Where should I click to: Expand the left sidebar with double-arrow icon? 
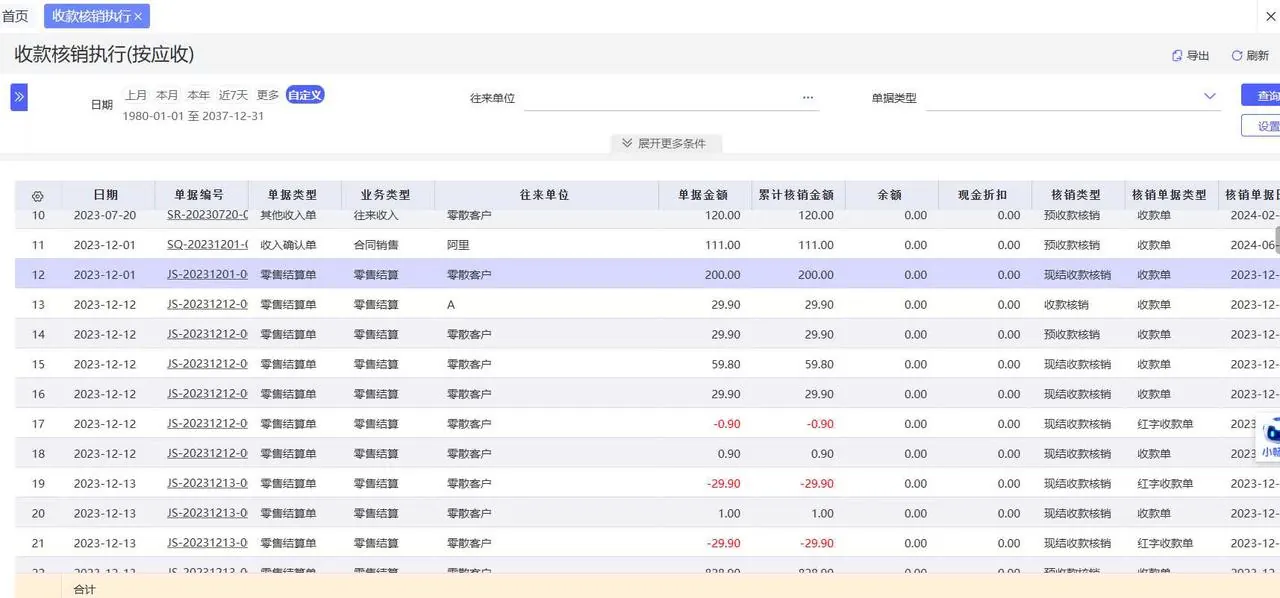pos(19,97)
